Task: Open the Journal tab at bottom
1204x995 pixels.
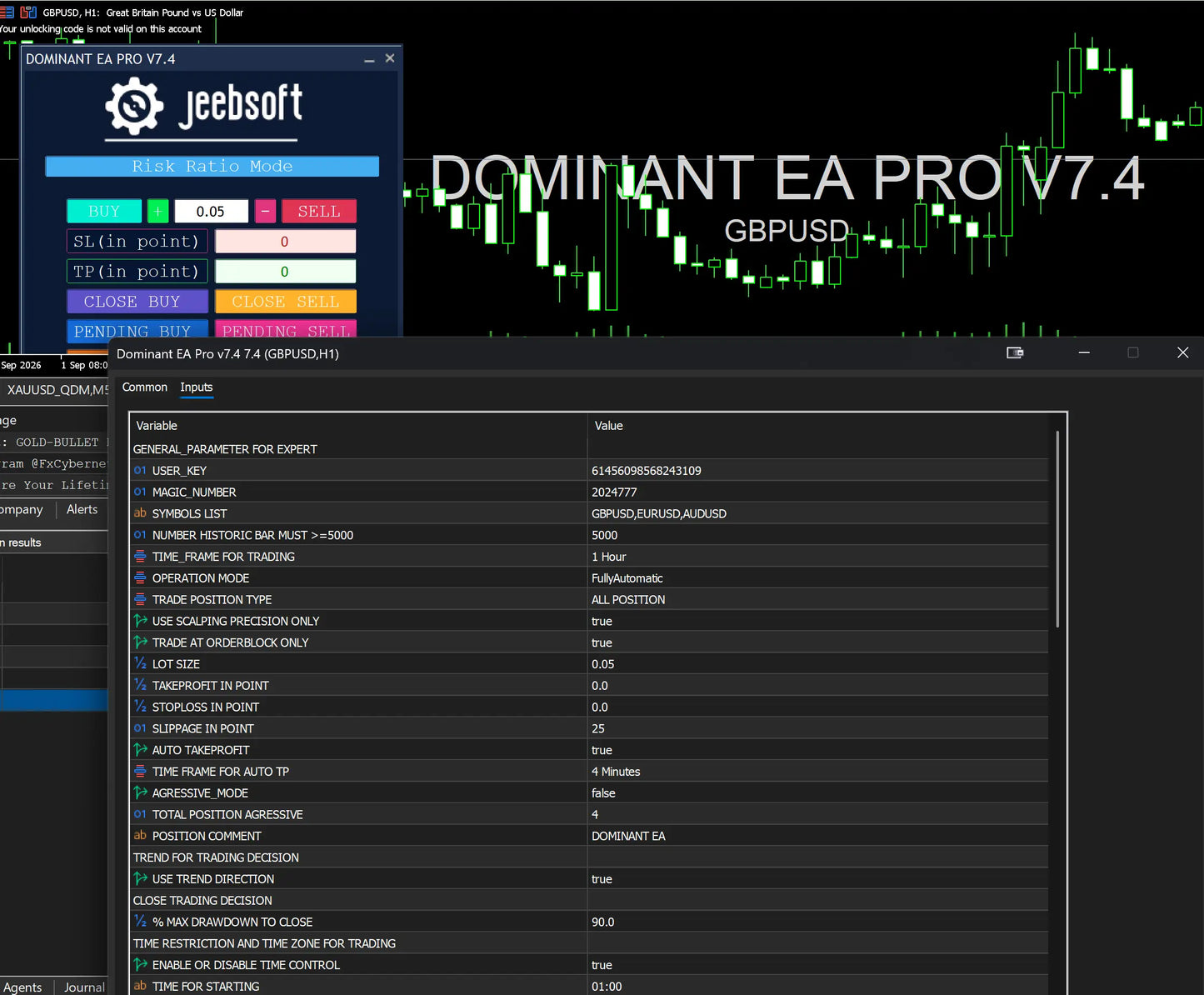Action: click(x=84, y=987)
